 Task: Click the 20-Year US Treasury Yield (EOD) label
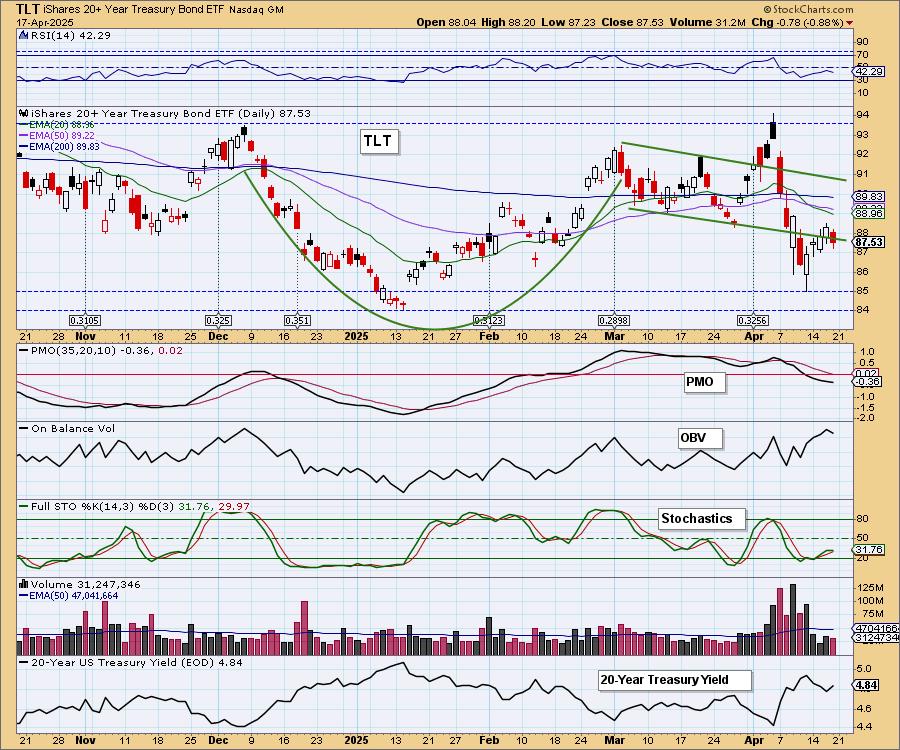[x=131, y=662]
